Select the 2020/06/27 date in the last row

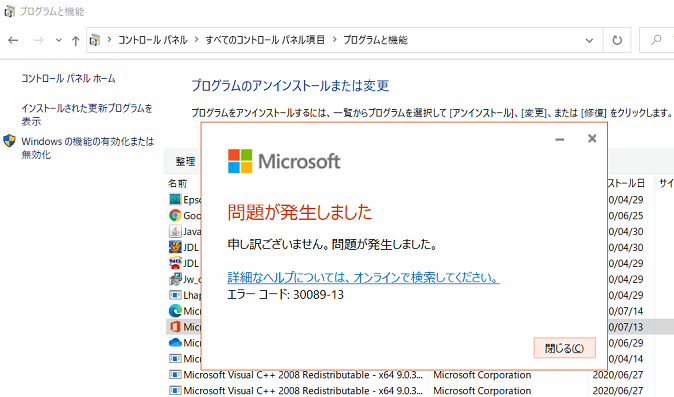pos(618,391)
